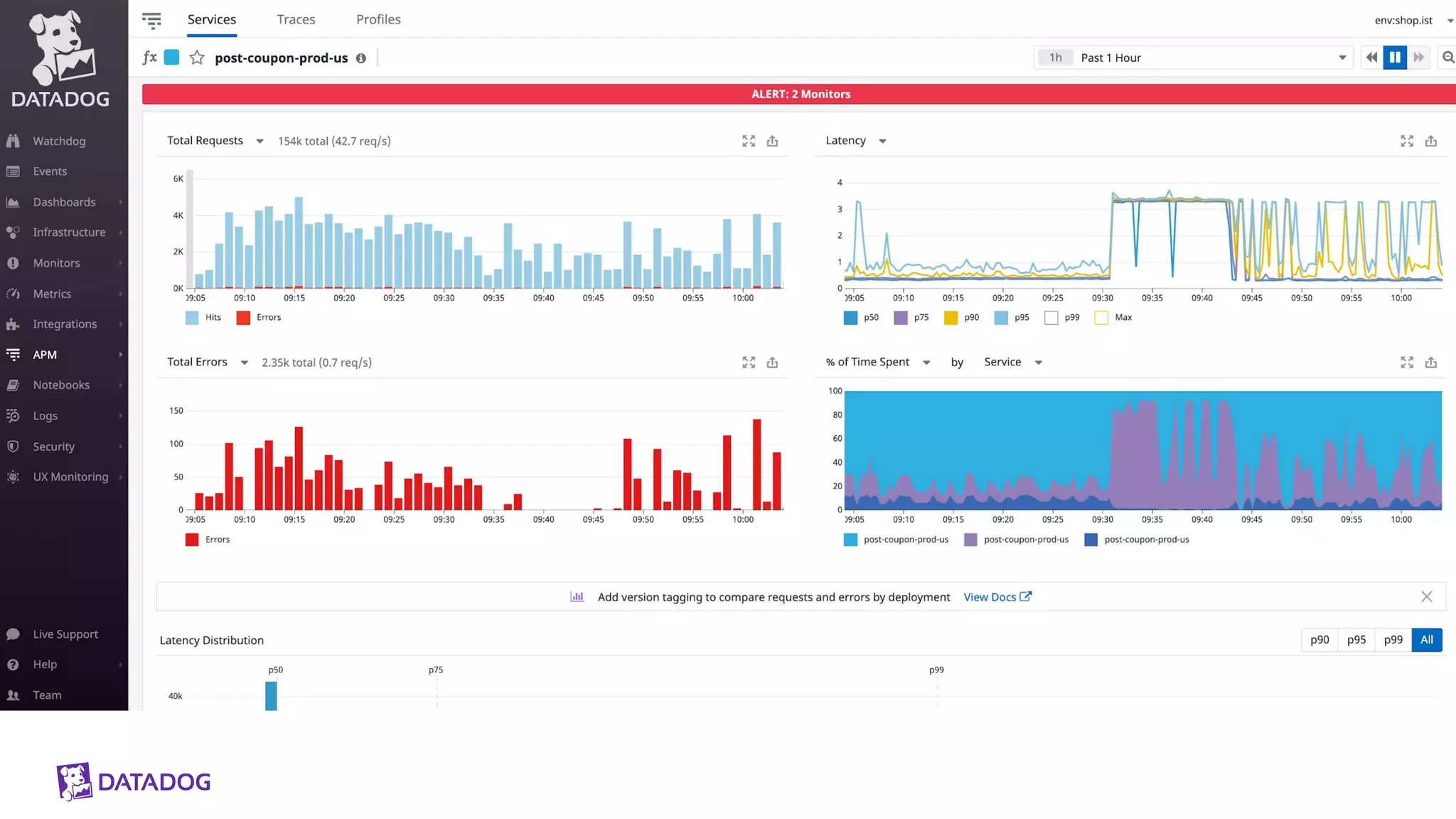This screenshot has height=819, width=1456.
Task: Select the p95 latency distribution filter
Action: 1356,640
